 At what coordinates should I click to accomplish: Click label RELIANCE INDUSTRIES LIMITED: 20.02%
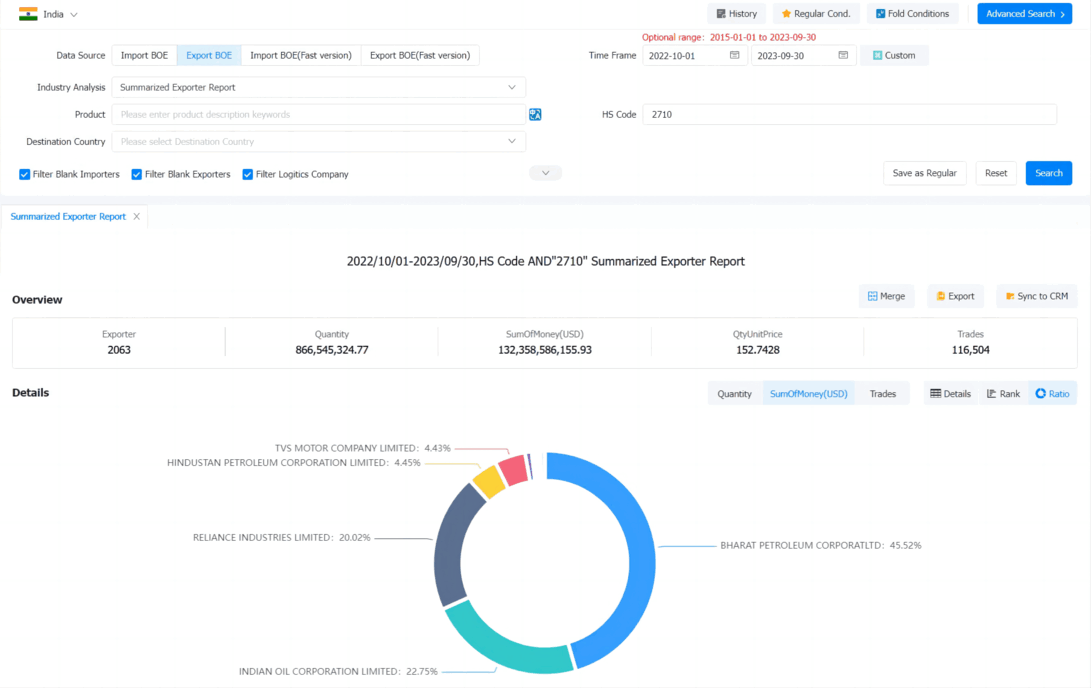point(282,538)
